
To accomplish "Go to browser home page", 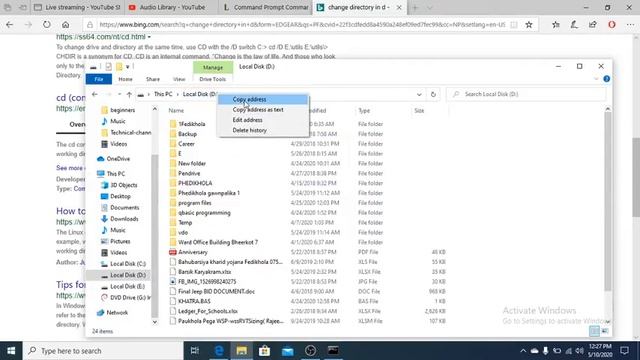I will pos(65,25).
